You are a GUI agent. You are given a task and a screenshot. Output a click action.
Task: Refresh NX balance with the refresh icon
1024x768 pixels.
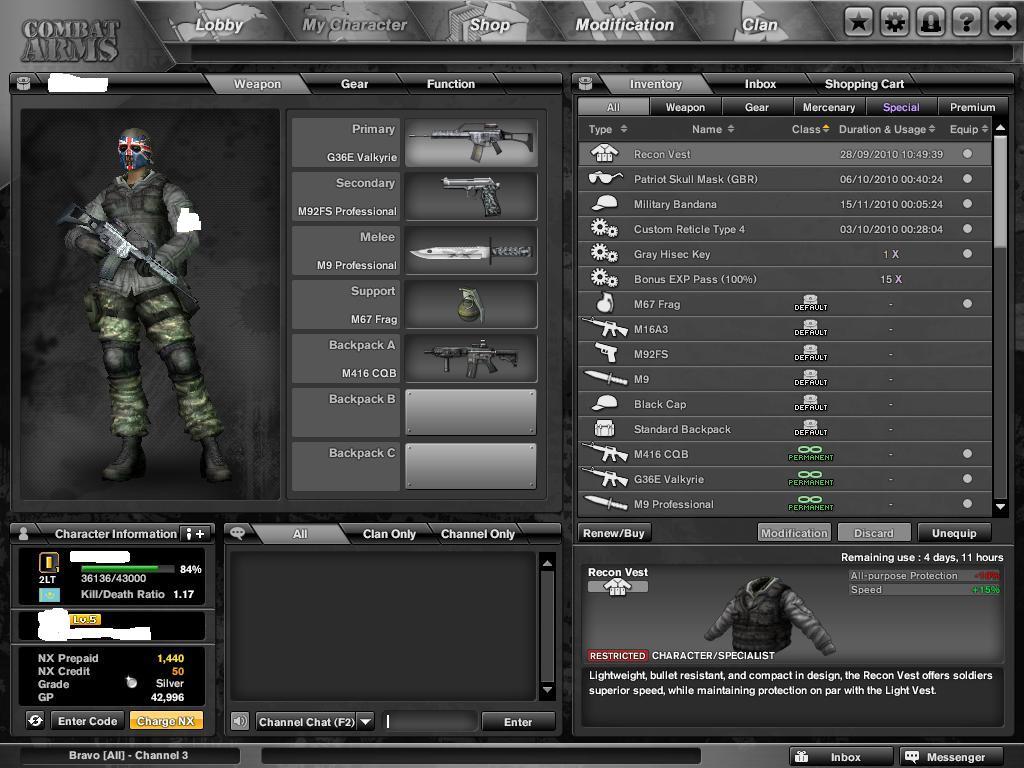pos(35,720)
